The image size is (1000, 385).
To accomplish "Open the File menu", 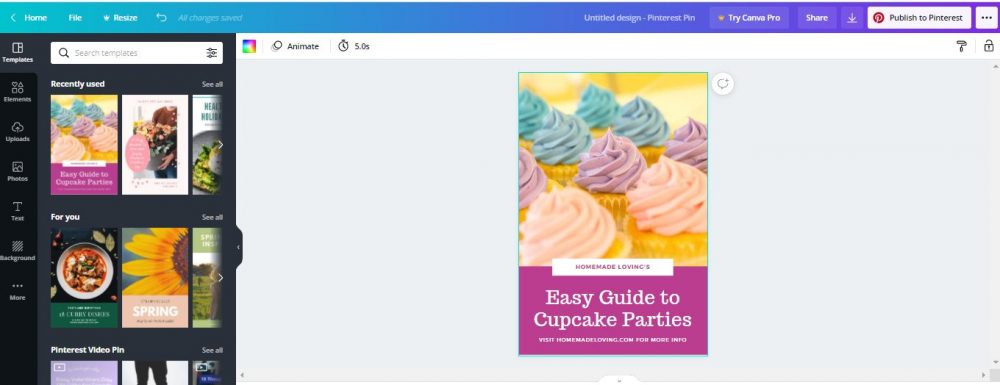I will click(x=75, y=18).
